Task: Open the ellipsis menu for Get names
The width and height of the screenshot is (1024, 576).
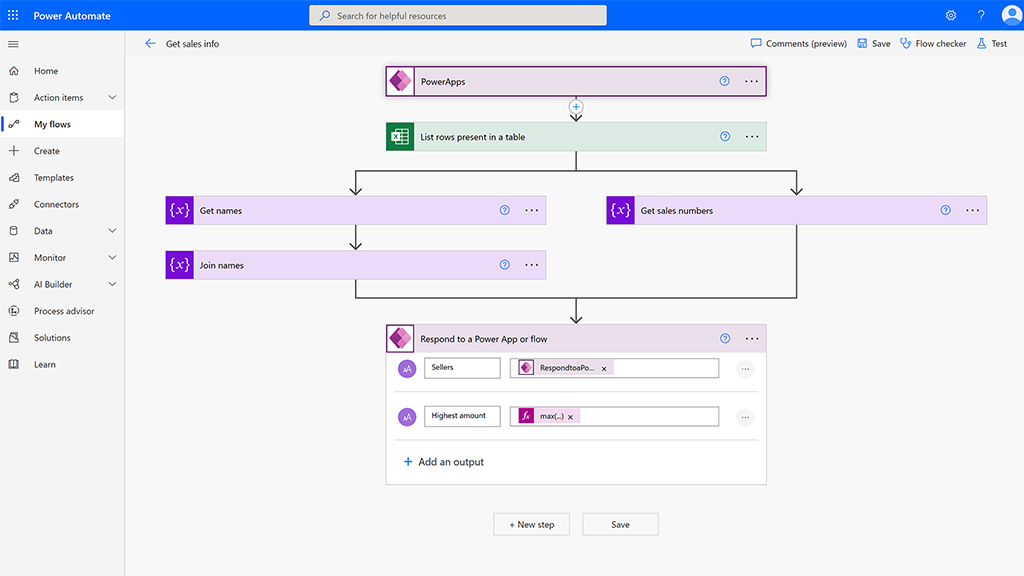Action: click(x=532, y=210)
